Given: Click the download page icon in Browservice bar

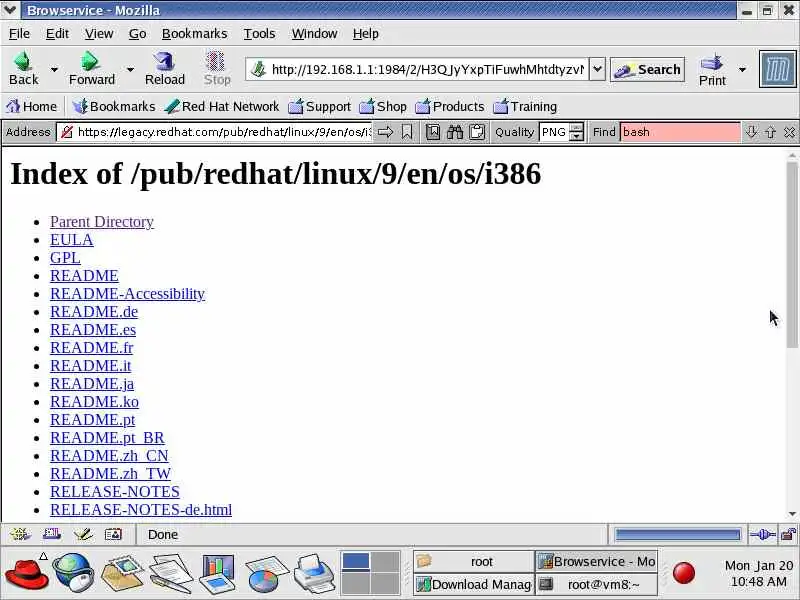Looking at the screenshot, I should click(x=433, y=132).
